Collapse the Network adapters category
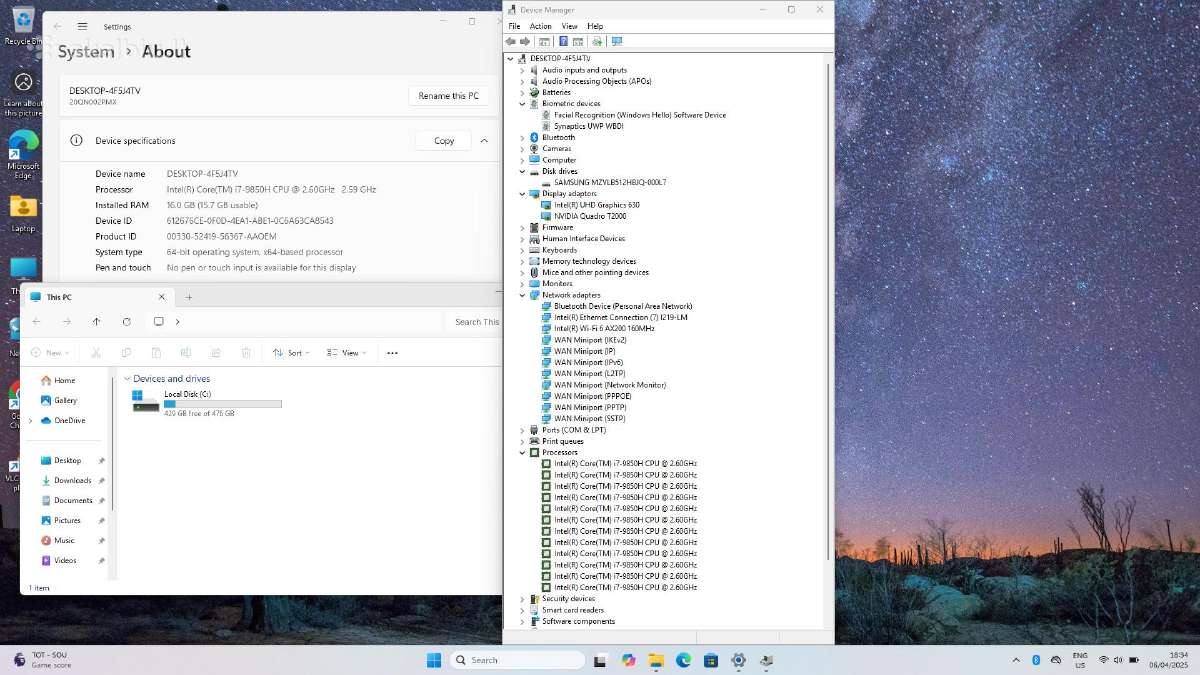This screenshot has width=1200, height=675. click(522, 295)
